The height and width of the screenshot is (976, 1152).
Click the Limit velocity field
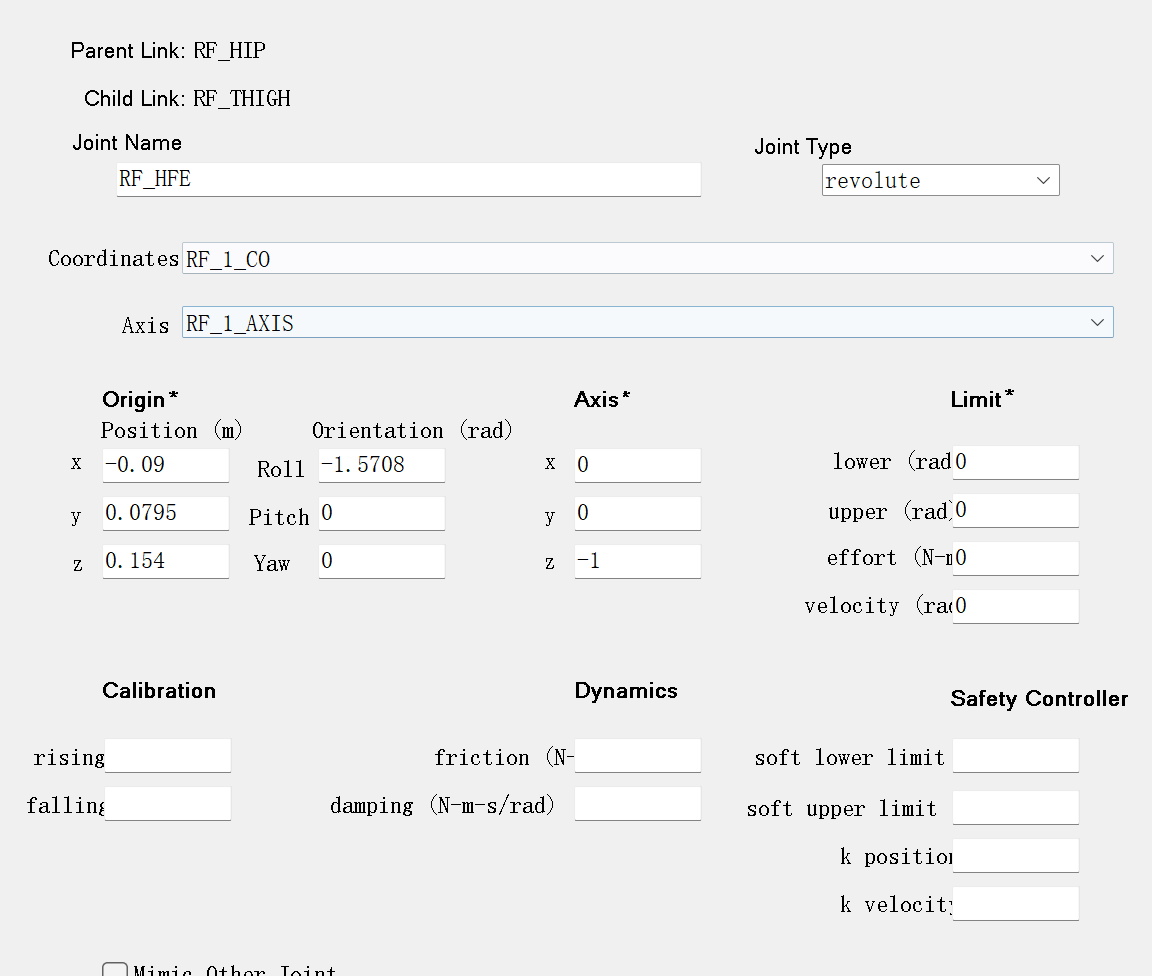point(1015,606)
